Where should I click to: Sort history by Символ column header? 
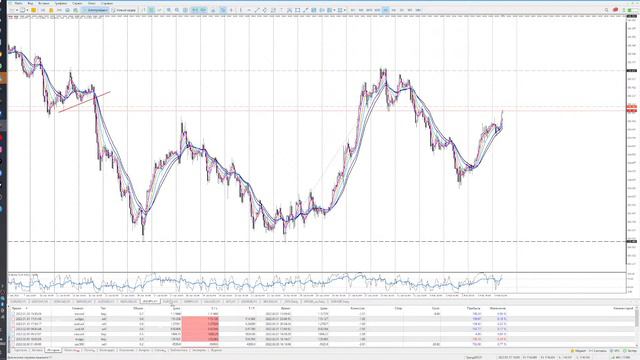[x=78, y=309]
